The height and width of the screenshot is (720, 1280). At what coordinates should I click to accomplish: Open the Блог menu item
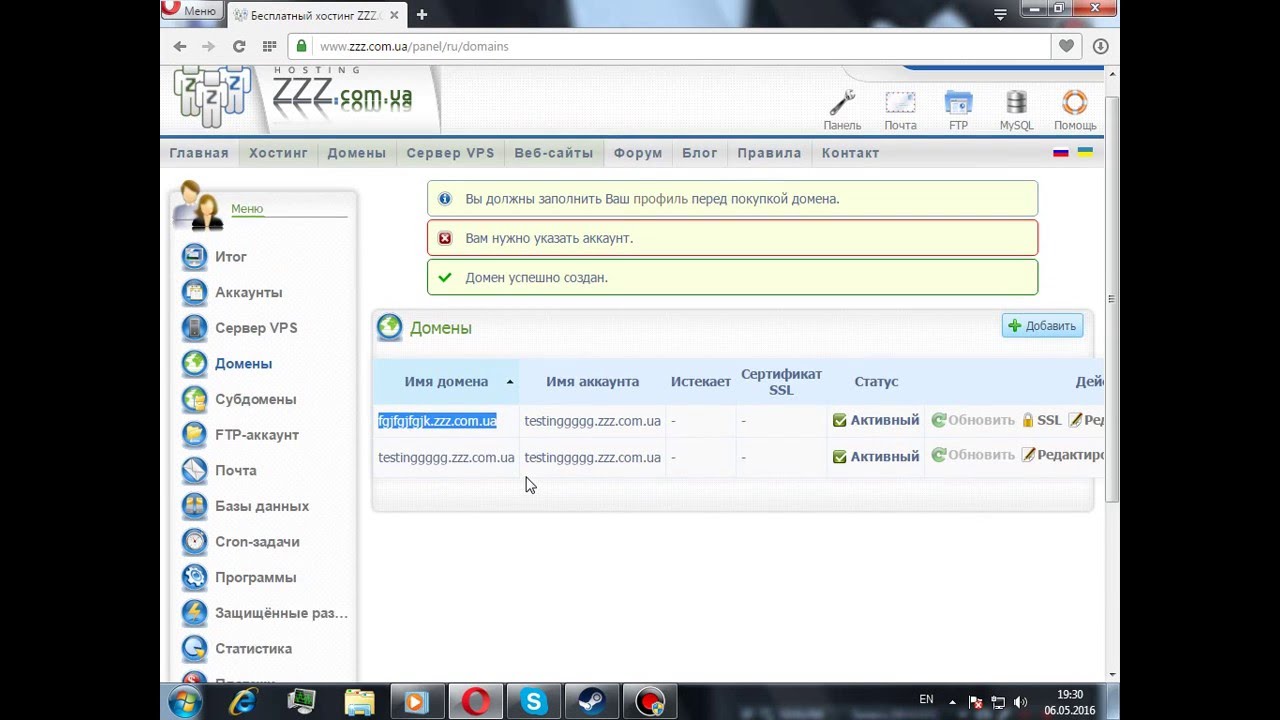coord(700,153)
